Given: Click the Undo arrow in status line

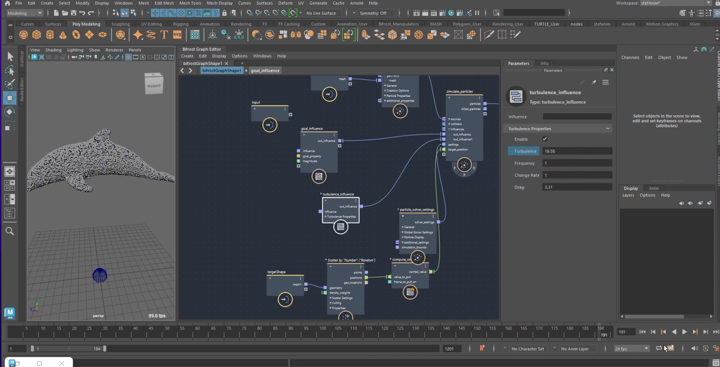Looking at the screenshot, I should click(82, 13).
